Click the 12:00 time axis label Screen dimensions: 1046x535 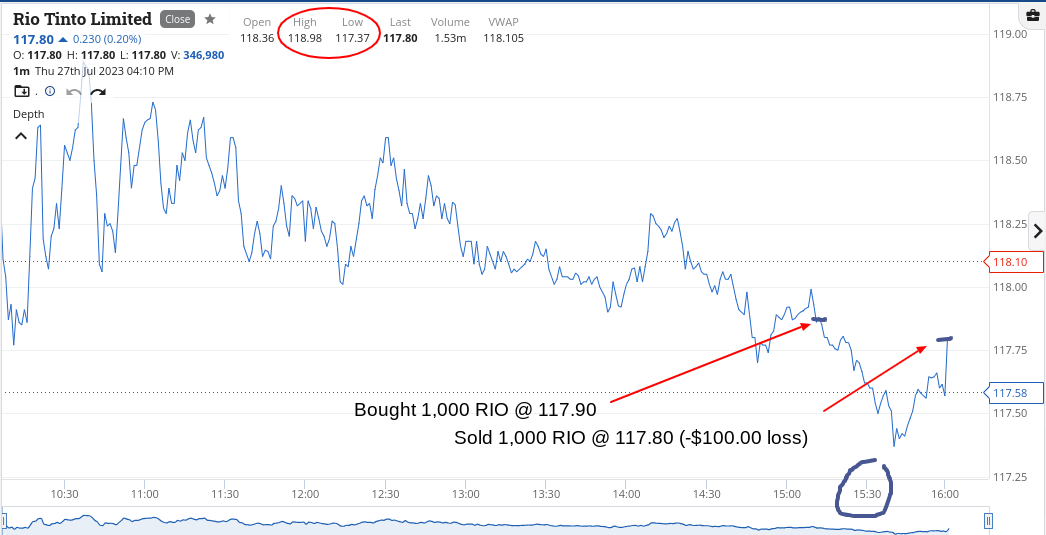click(305, 494)
